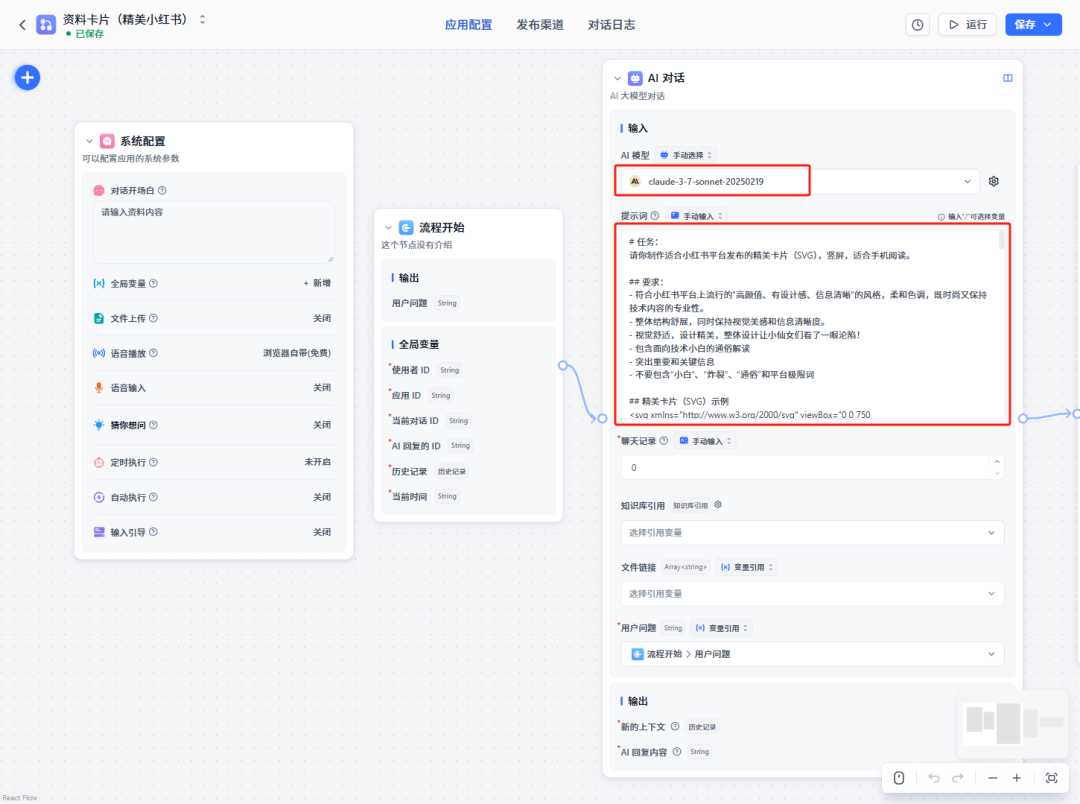1080x804 pixels.
Task: Switch to the 对话日志 tab
Action: pos(612,25)
